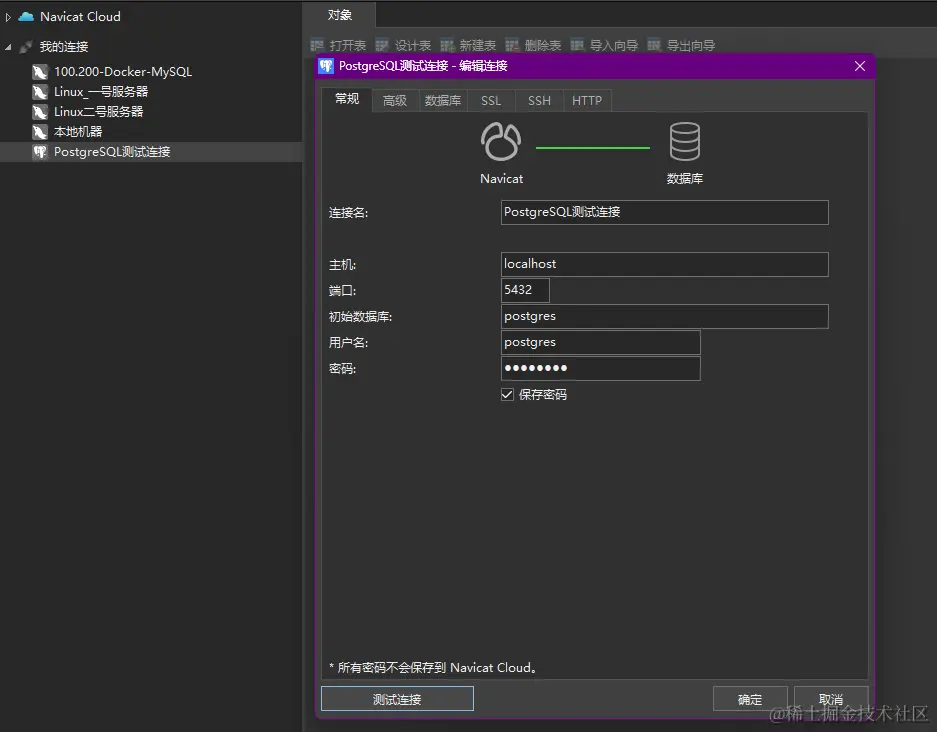Click the MySQL icon beside Linux二号服务器
937x732 pixels.
tap(40, 112)
